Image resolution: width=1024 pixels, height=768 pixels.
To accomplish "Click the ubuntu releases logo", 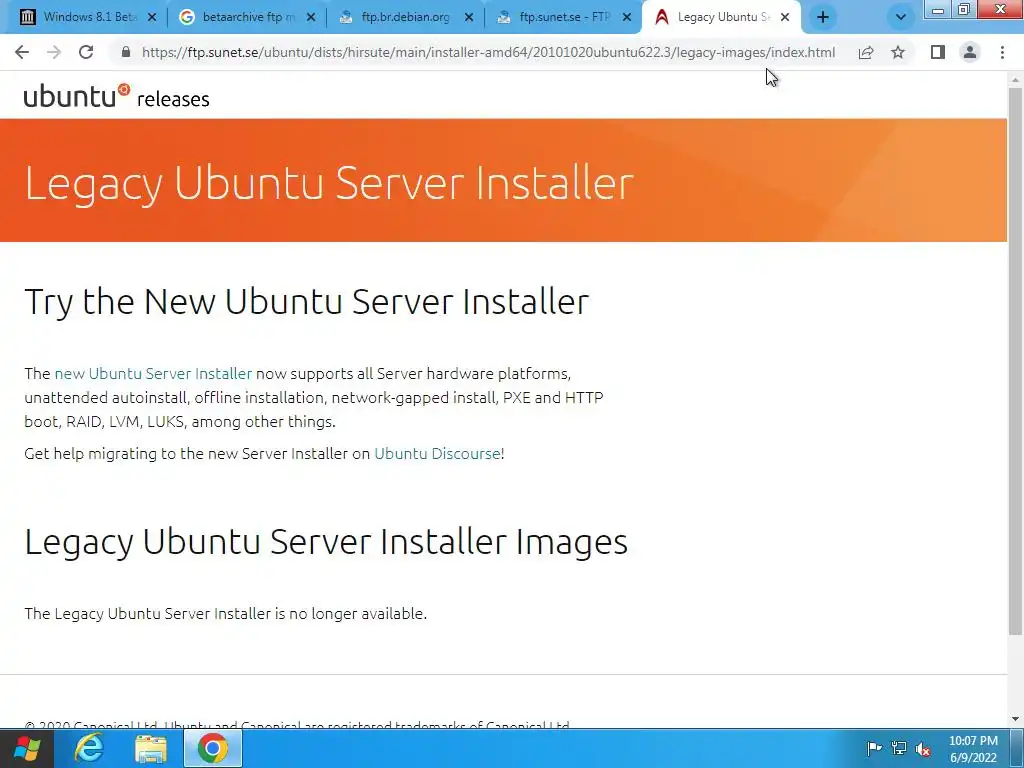I will click(116, 96).
